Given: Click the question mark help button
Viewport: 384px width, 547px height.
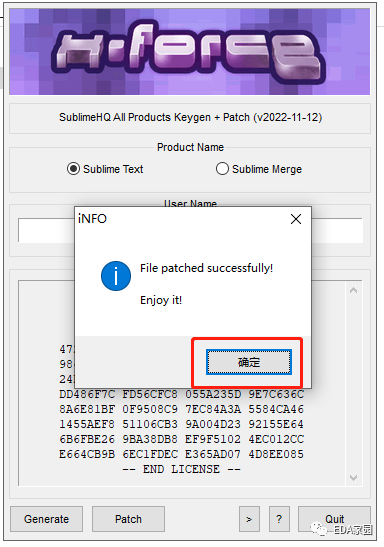Looking at the screenshot, I should tap(279, 519).
